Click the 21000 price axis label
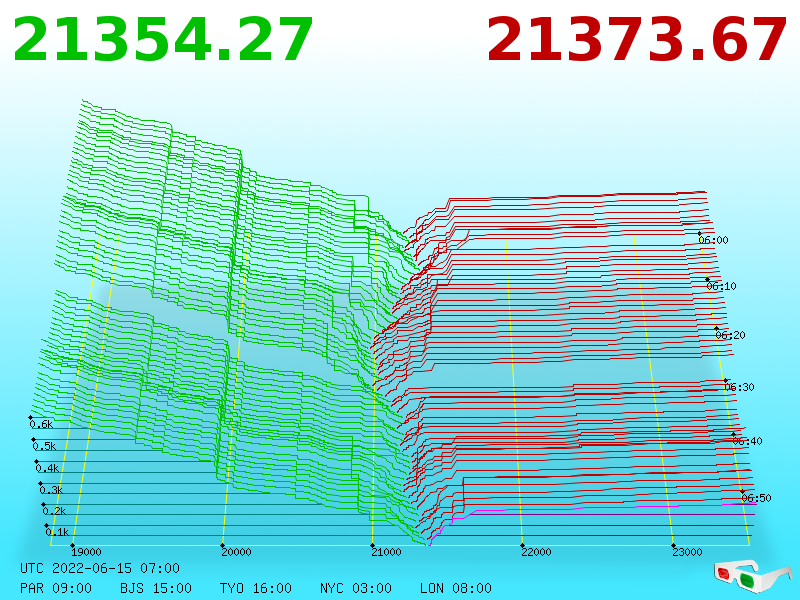The width and height of the screenshot is (800, 600). (x=386, y=552)
